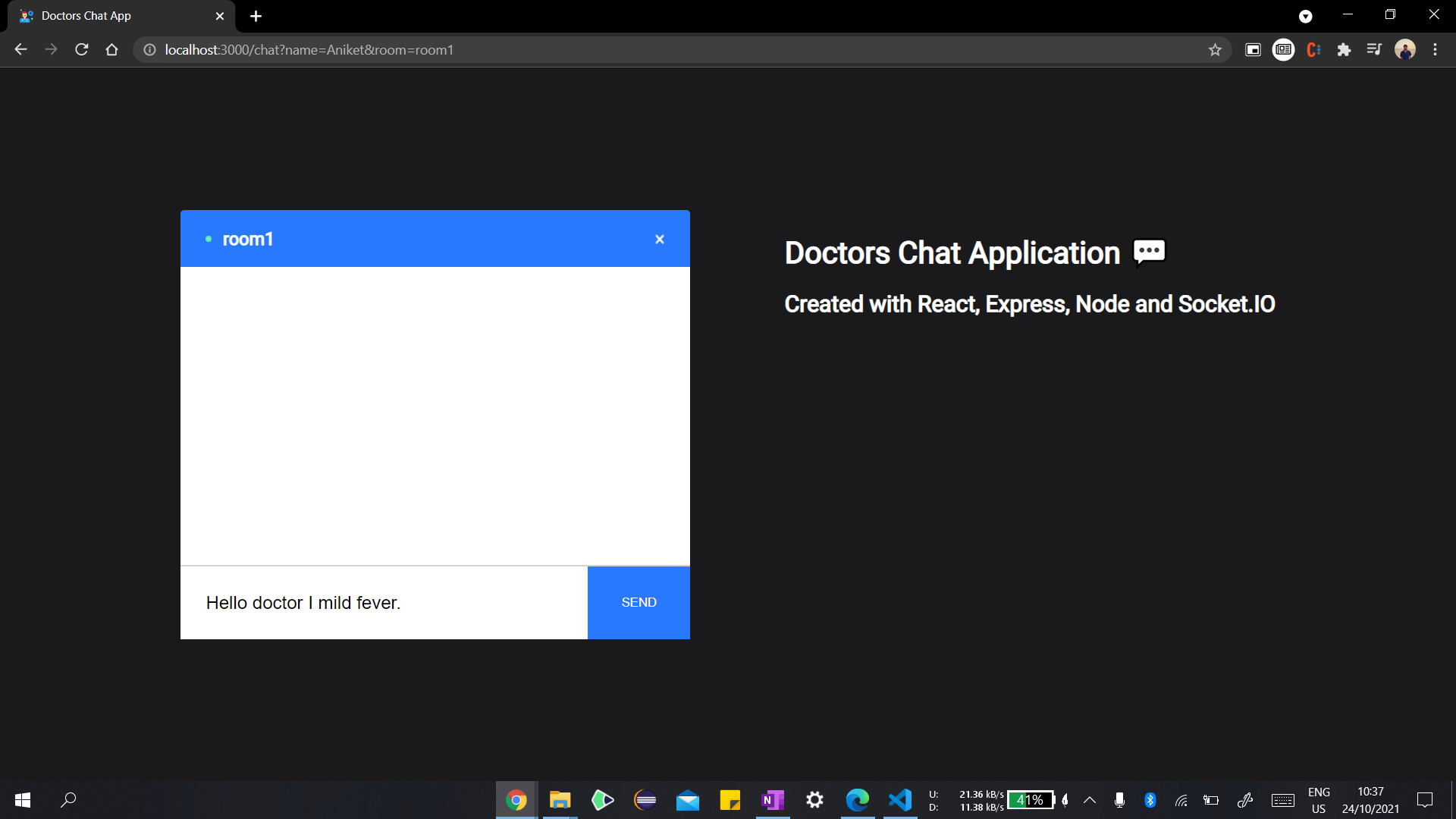View site information icon
The width and height of the screenshot is (1456, 819).
coord(150,50)
